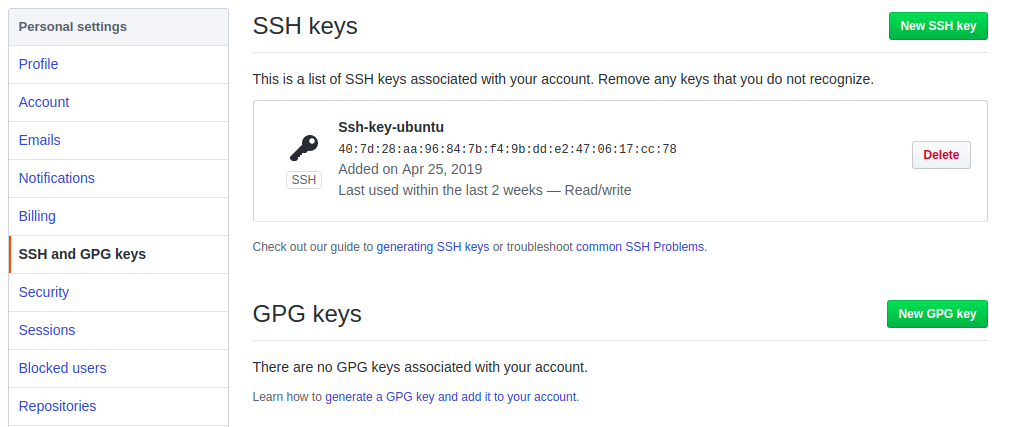Open the Sessions page
The width and height of the screenshot is (1035, 427).
pyautogui.click(x=47, y=330)
